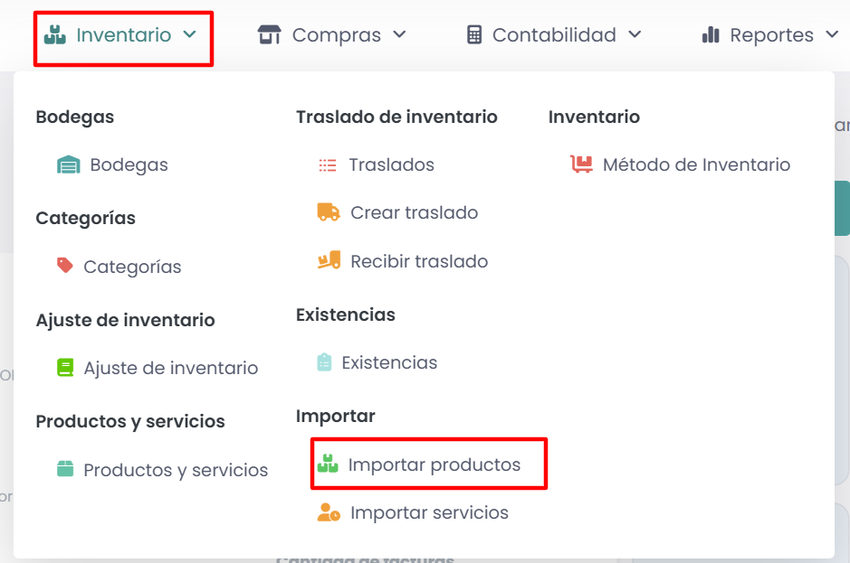Expand the Compras dropdown chevron
This screenshot has height=563, width=850.
point(400,35)
